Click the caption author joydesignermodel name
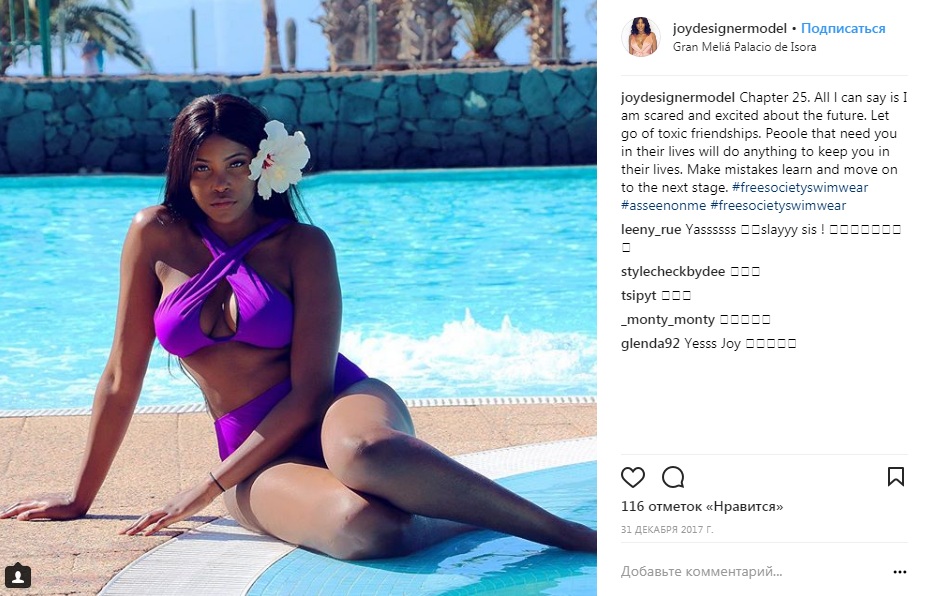 tap(678, 98)
